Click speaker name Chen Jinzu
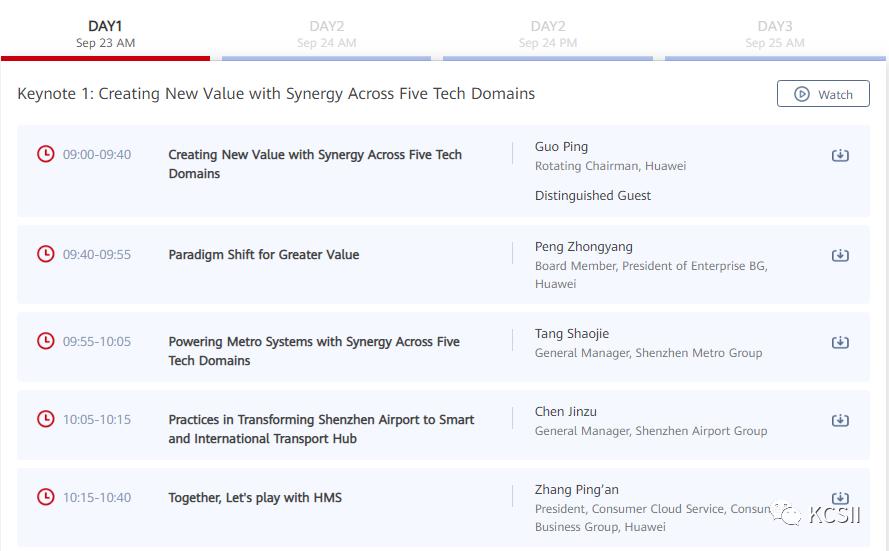Screen dimensions: 889x551 point(565,412)
